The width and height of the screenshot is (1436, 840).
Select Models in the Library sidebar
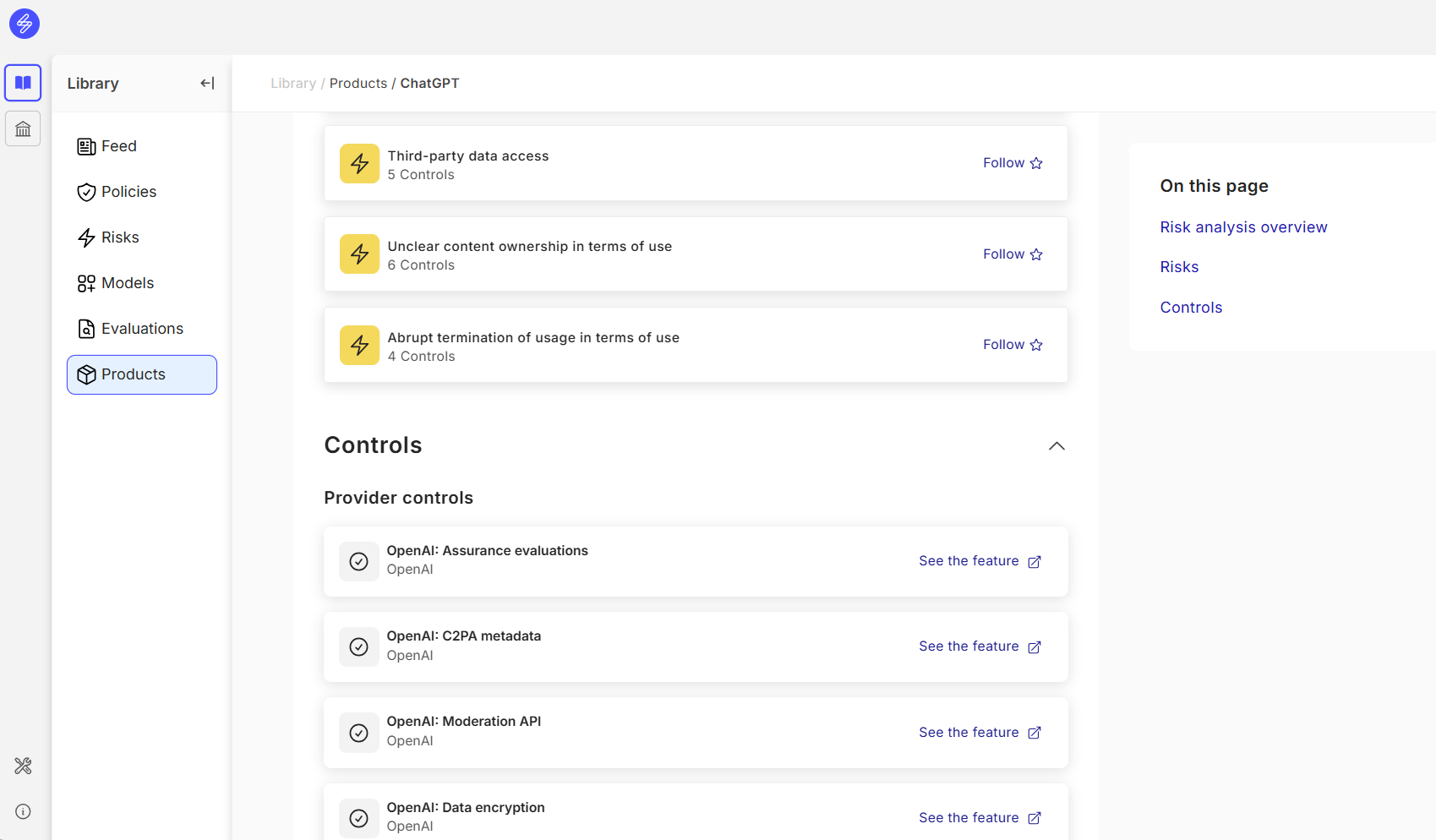click(x=128, y=283)
